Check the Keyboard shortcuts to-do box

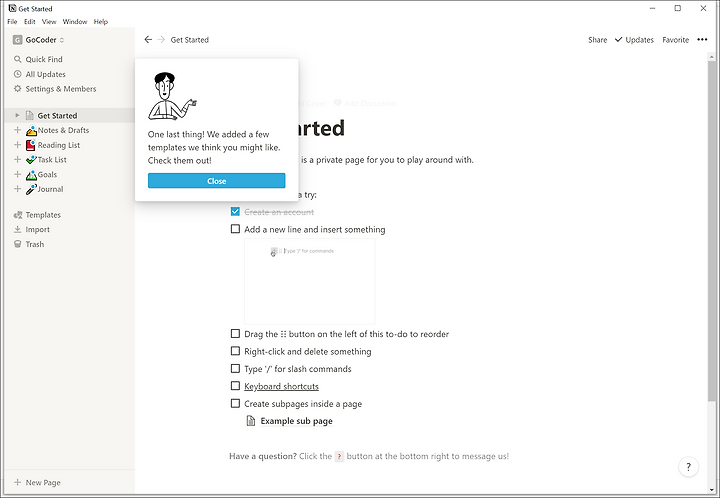235,386
